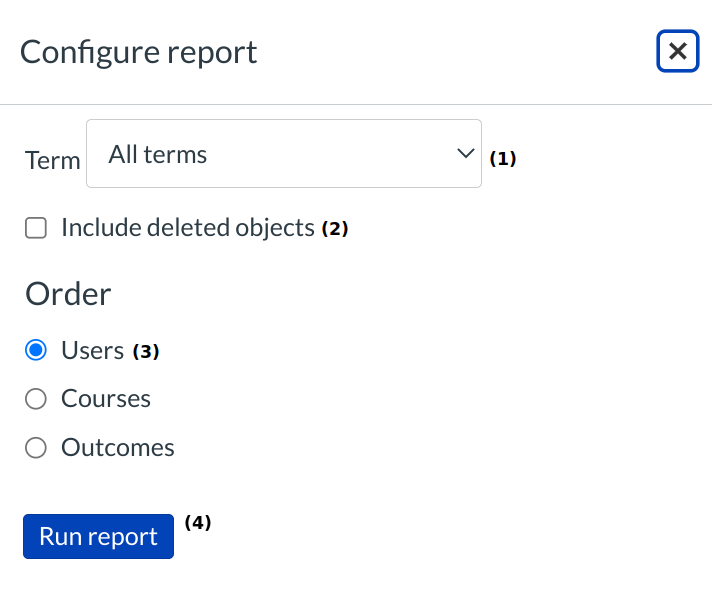This screenshot has height=592, width=712.
Task: Click the chevron arrow in Term selector
Action: (464, 153)
